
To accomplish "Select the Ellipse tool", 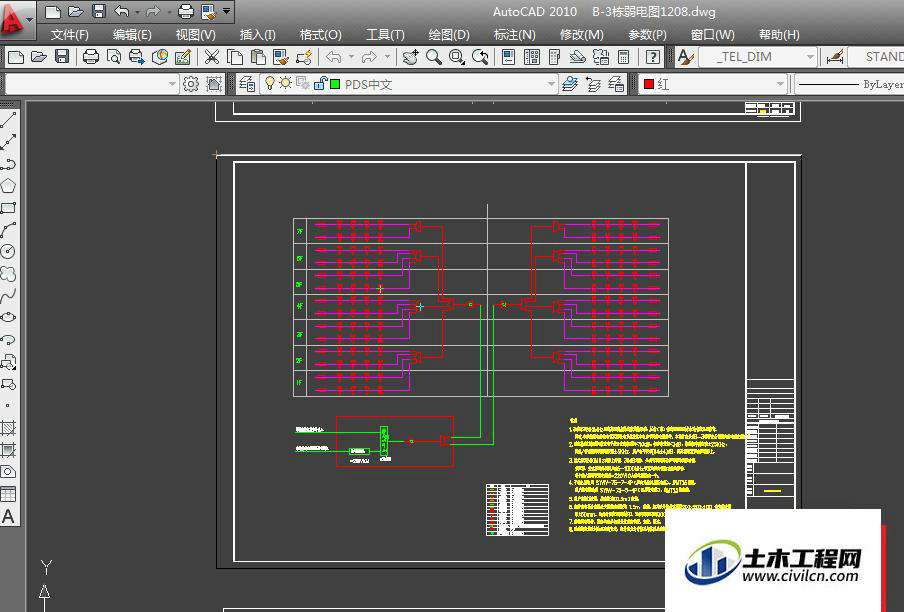I will (8, 318).
